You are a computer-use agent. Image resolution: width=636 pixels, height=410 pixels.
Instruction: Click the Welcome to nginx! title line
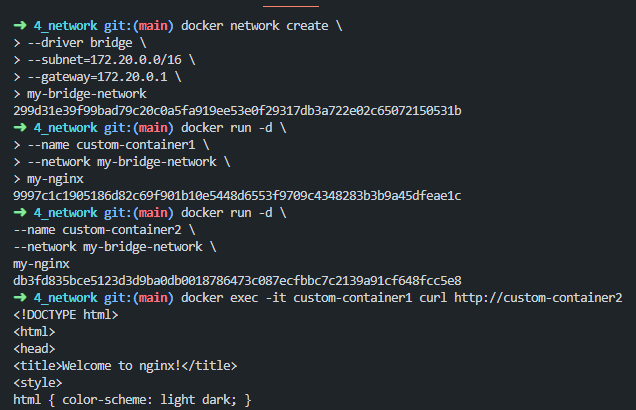point(125,366)
